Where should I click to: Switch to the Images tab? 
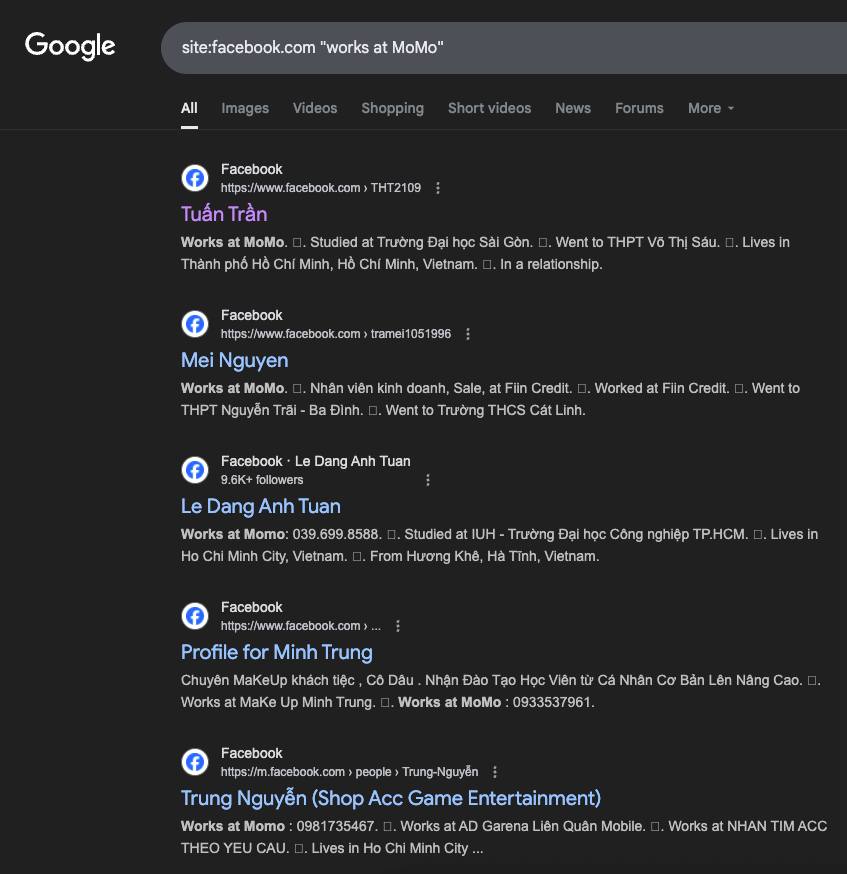pyautogui.click(x=245, y=108)
